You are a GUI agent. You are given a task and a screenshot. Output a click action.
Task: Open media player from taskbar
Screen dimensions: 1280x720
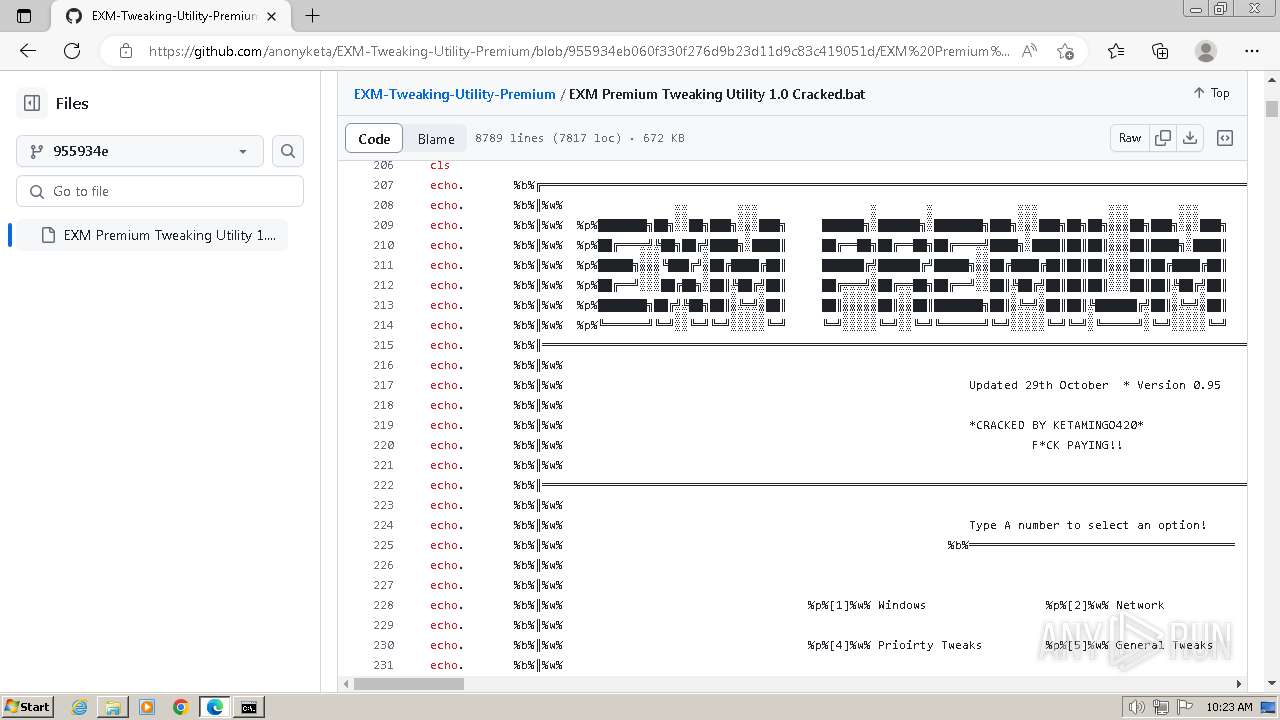tap(147, 707)
